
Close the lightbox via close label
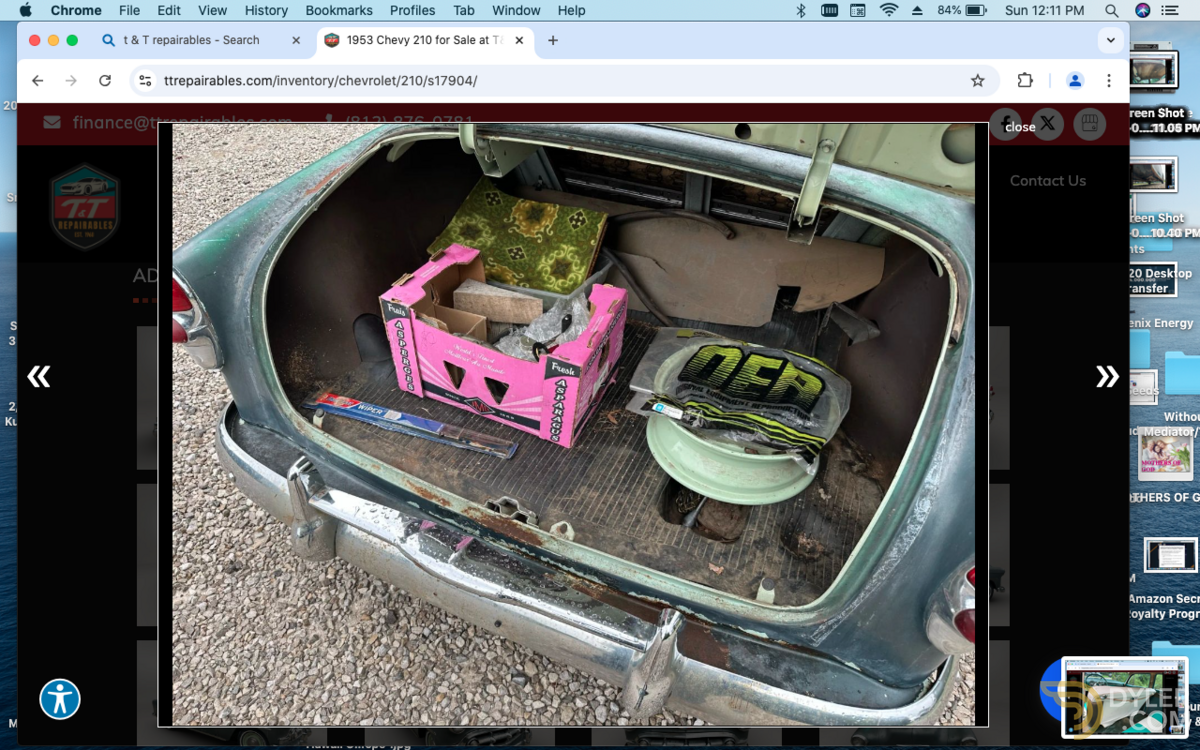click(x=1020, y=127)
